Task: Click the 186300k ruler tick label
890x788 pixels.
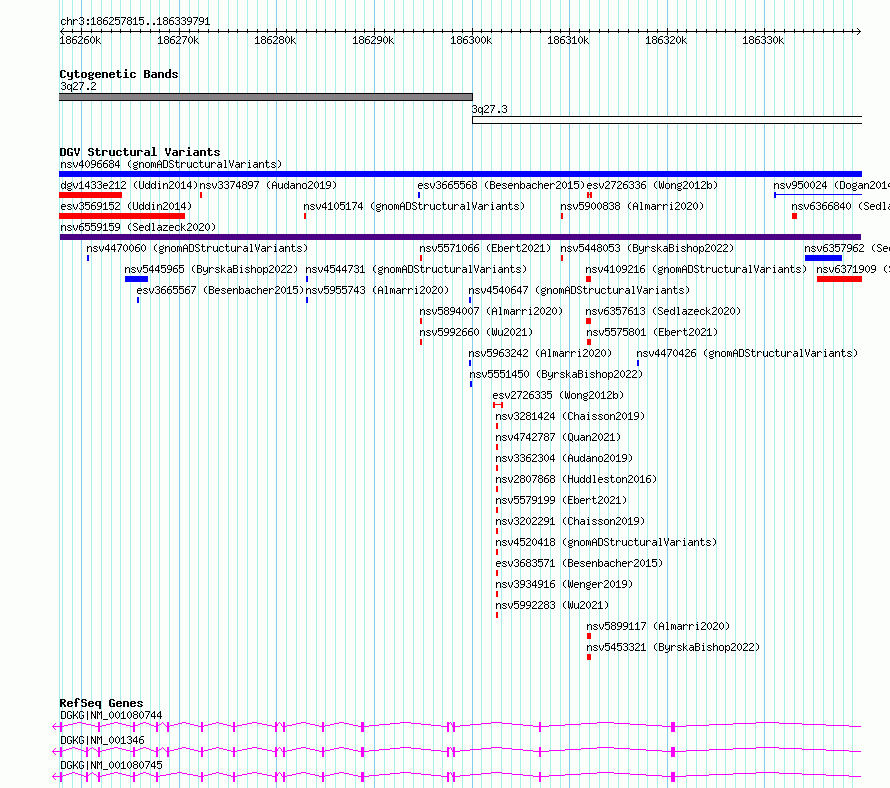Action: (471, 41)
